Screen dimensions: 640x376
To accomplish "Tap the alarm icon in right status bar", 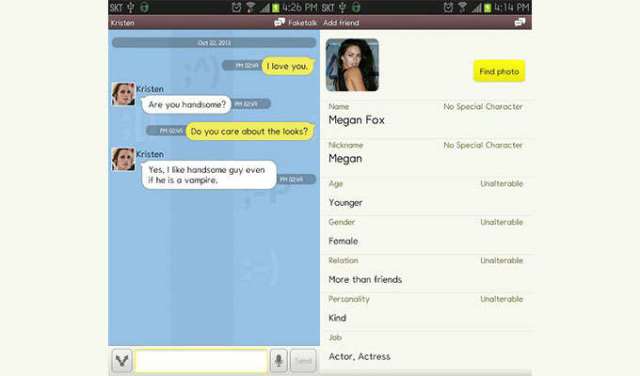I will 448,7.
